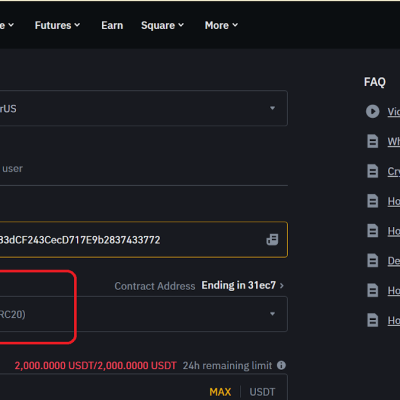Click the document icon beside 'De' FAQ entry

[373, 260]
